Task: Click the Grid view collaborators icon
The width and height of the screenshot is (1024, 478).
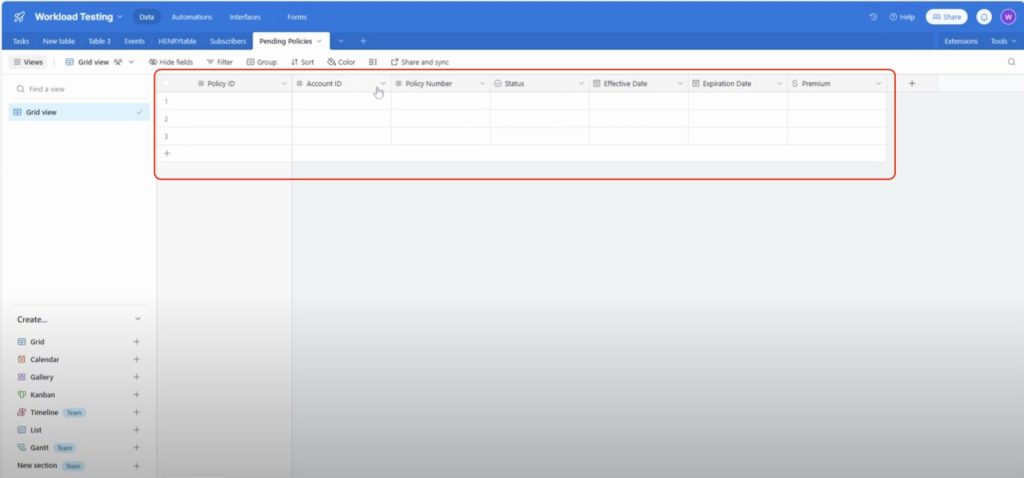Action: [x=118, y=62]
